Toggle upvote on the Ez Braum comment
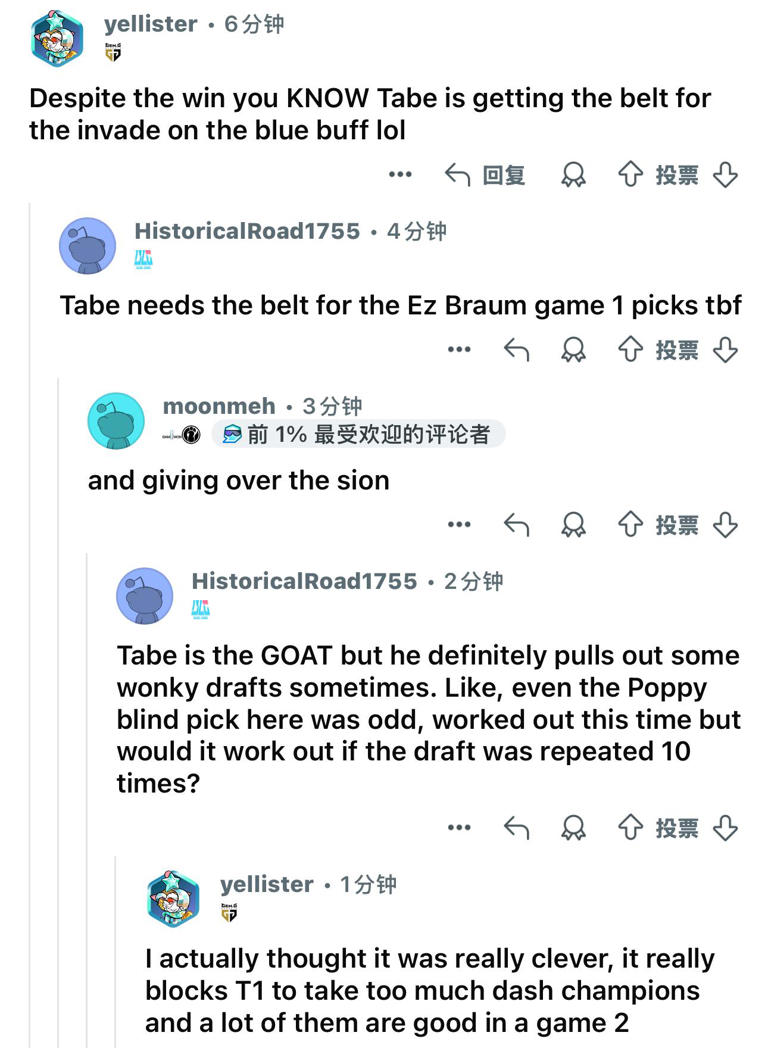The image size is (768, 1048). (x=627, y=348)
